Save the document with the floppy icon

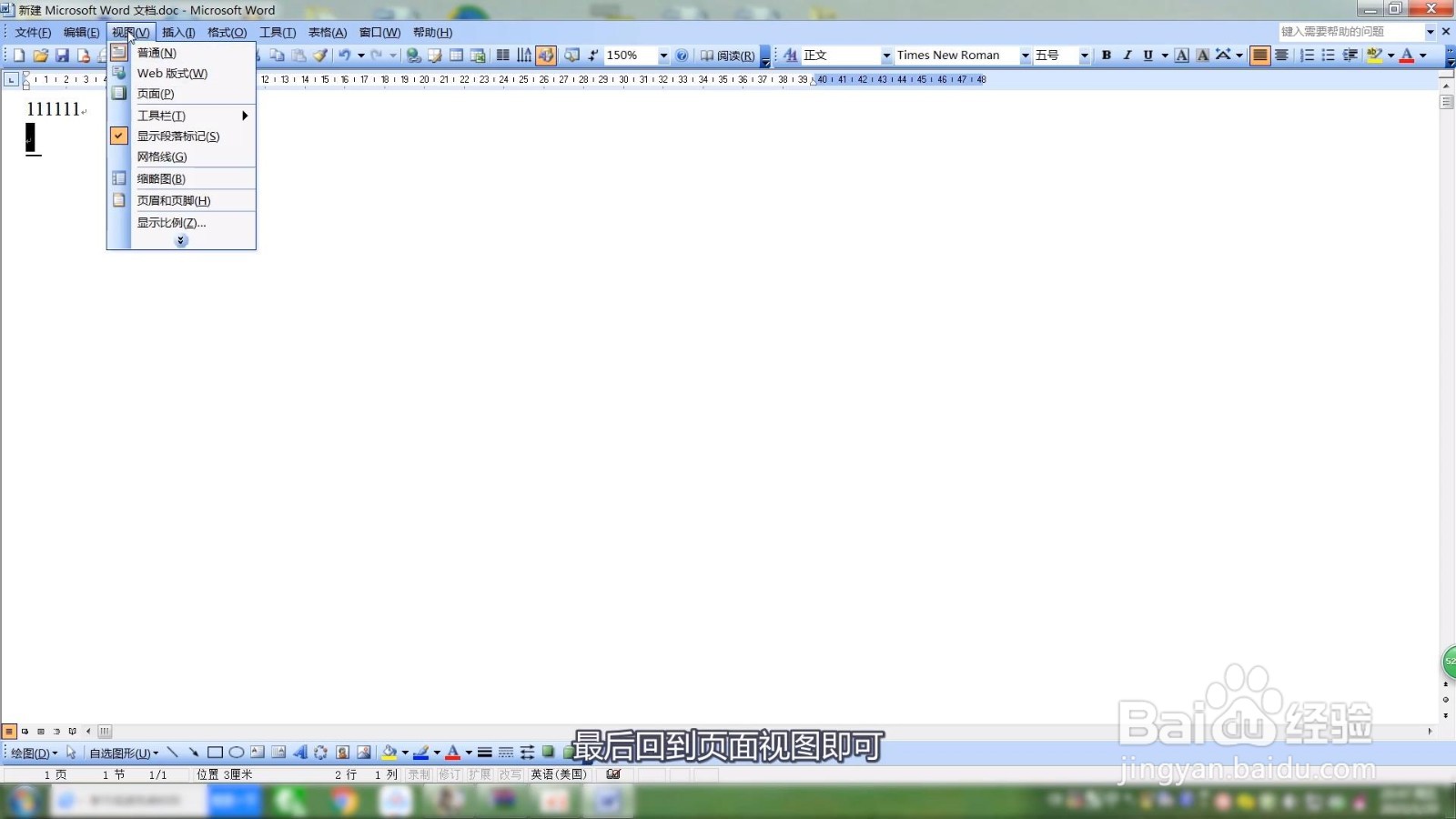(x=62, y=56)
